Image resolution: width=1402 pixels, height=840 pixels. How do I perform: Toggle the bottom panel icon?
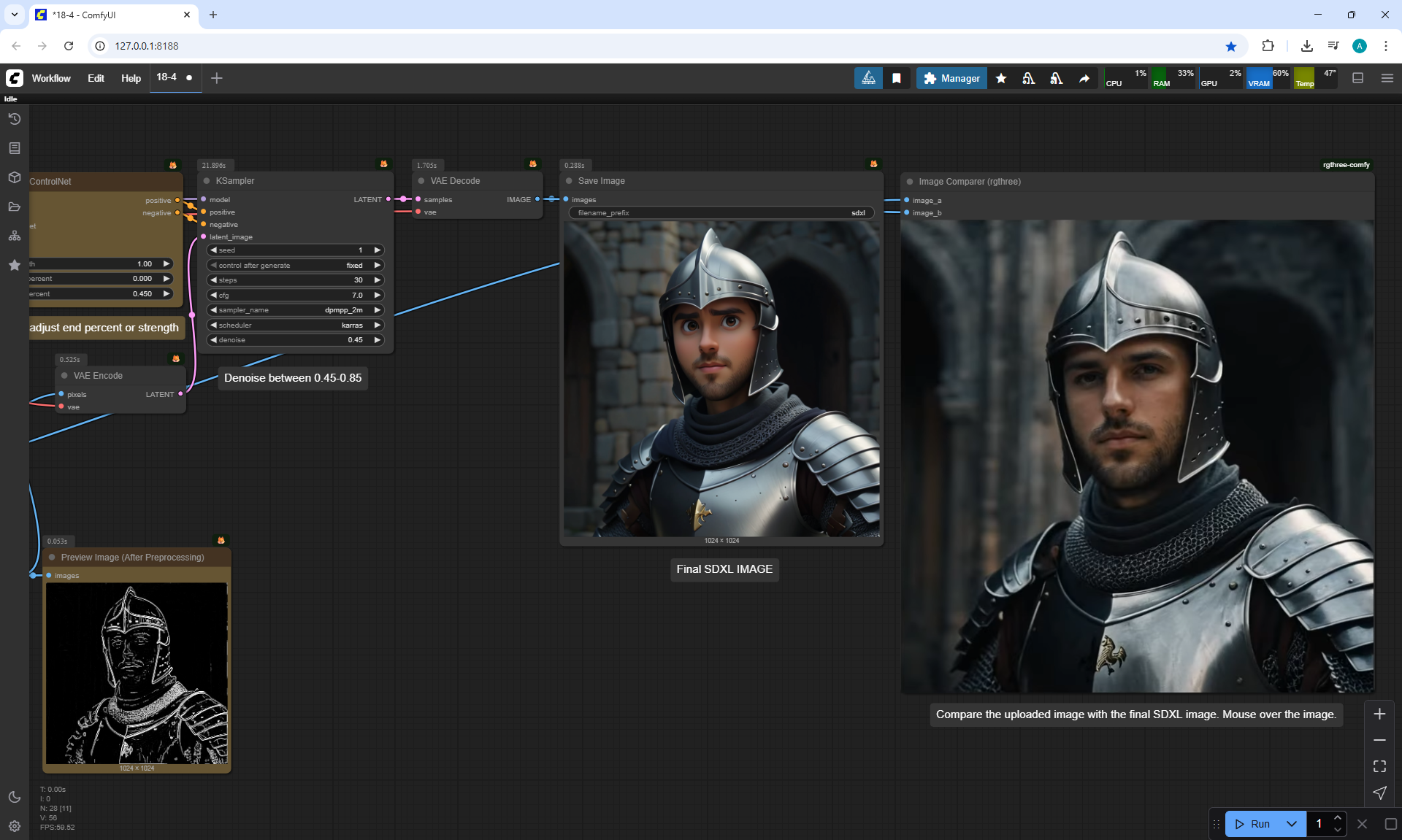(x=1358, y=78)
